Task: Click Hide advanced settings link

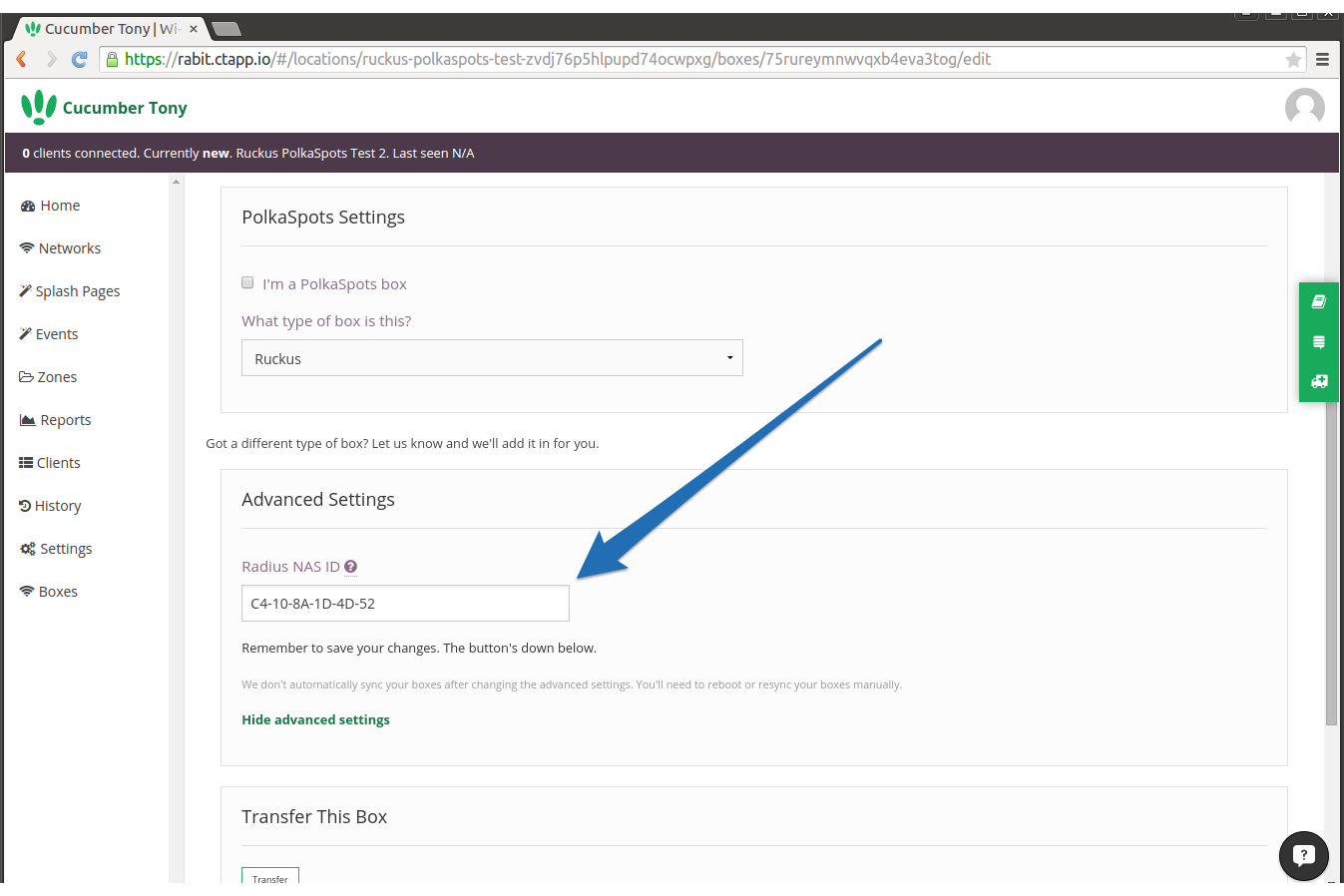Action: [315, 719]
